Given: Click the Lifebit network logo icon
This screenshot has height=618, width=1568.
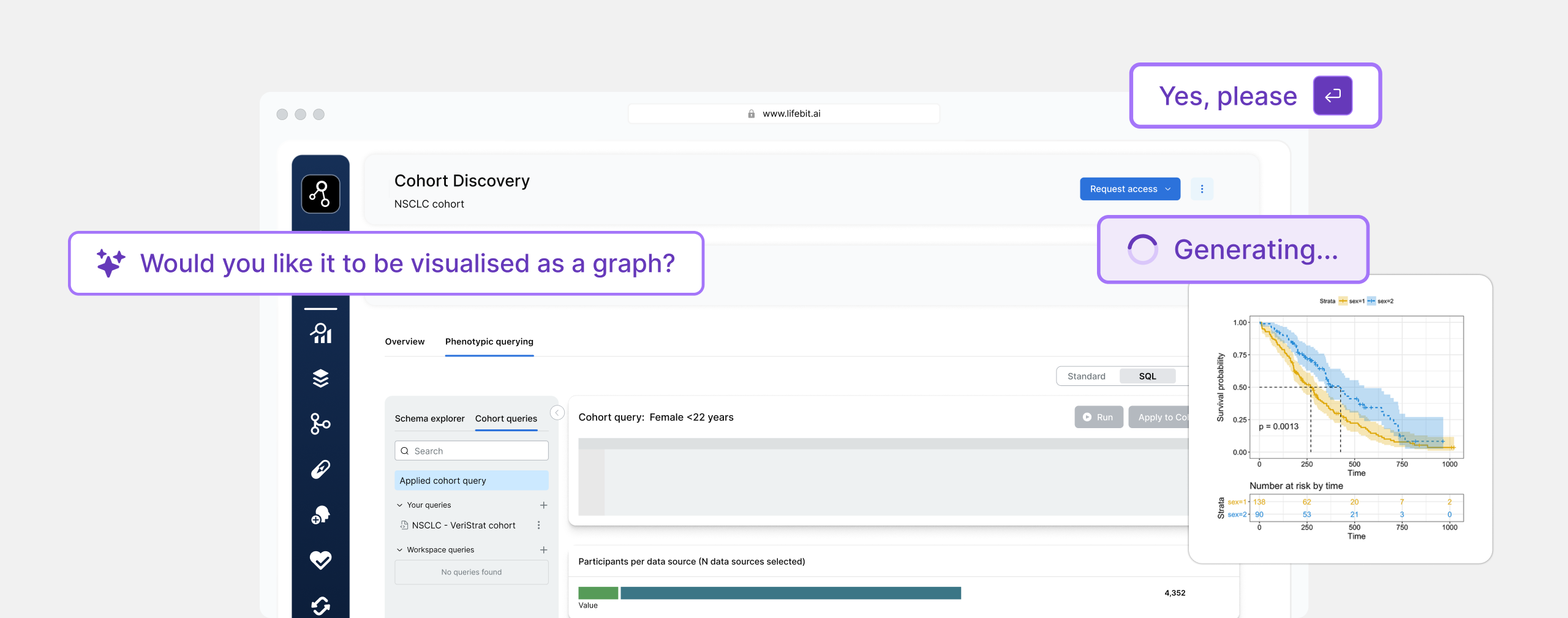Looking at the screenshot, I should click(x=320, y=194).
